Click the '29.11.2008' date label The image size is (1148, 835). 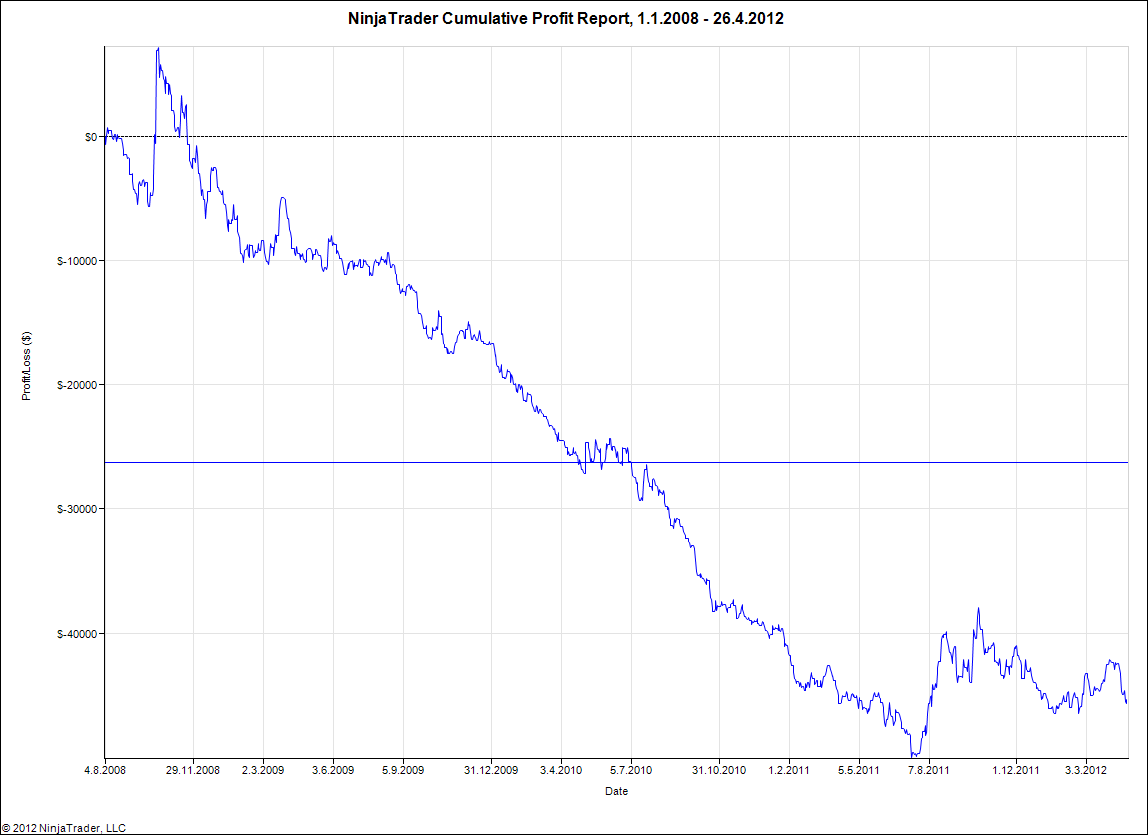pyautogui.click(x=193, y=770)
